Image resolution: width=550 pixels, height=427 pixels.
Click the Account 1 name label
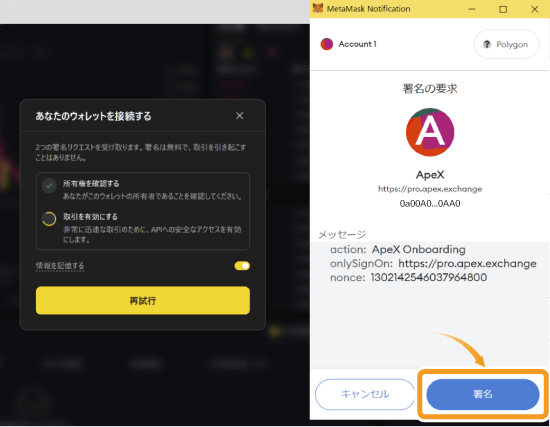[357, 44]
